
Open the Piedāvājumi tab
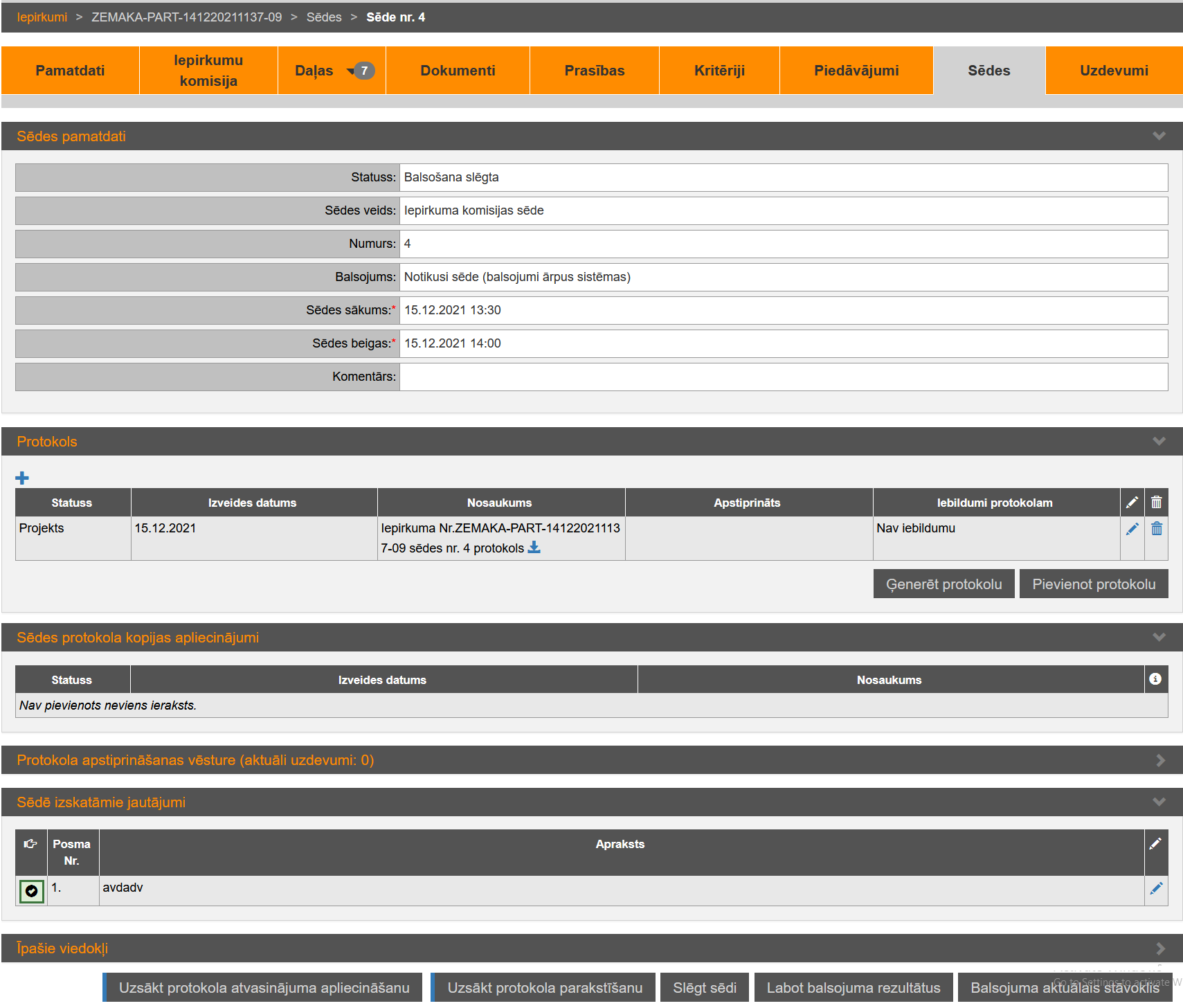pyautogui.click(x=856, y=71)
